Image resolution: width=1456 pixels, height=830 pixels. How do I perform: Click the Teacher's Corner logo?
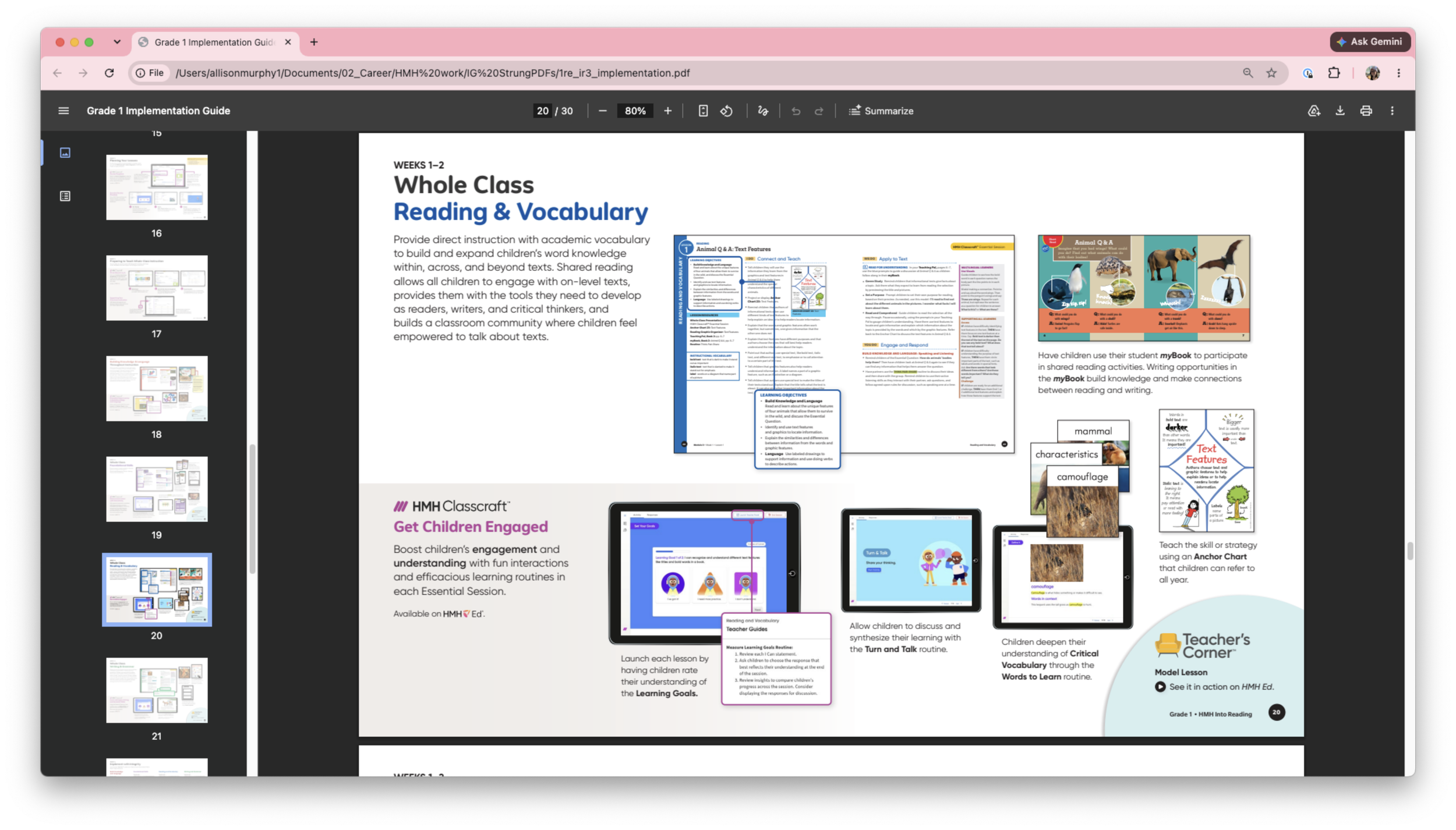click(x=1202, y=646)
